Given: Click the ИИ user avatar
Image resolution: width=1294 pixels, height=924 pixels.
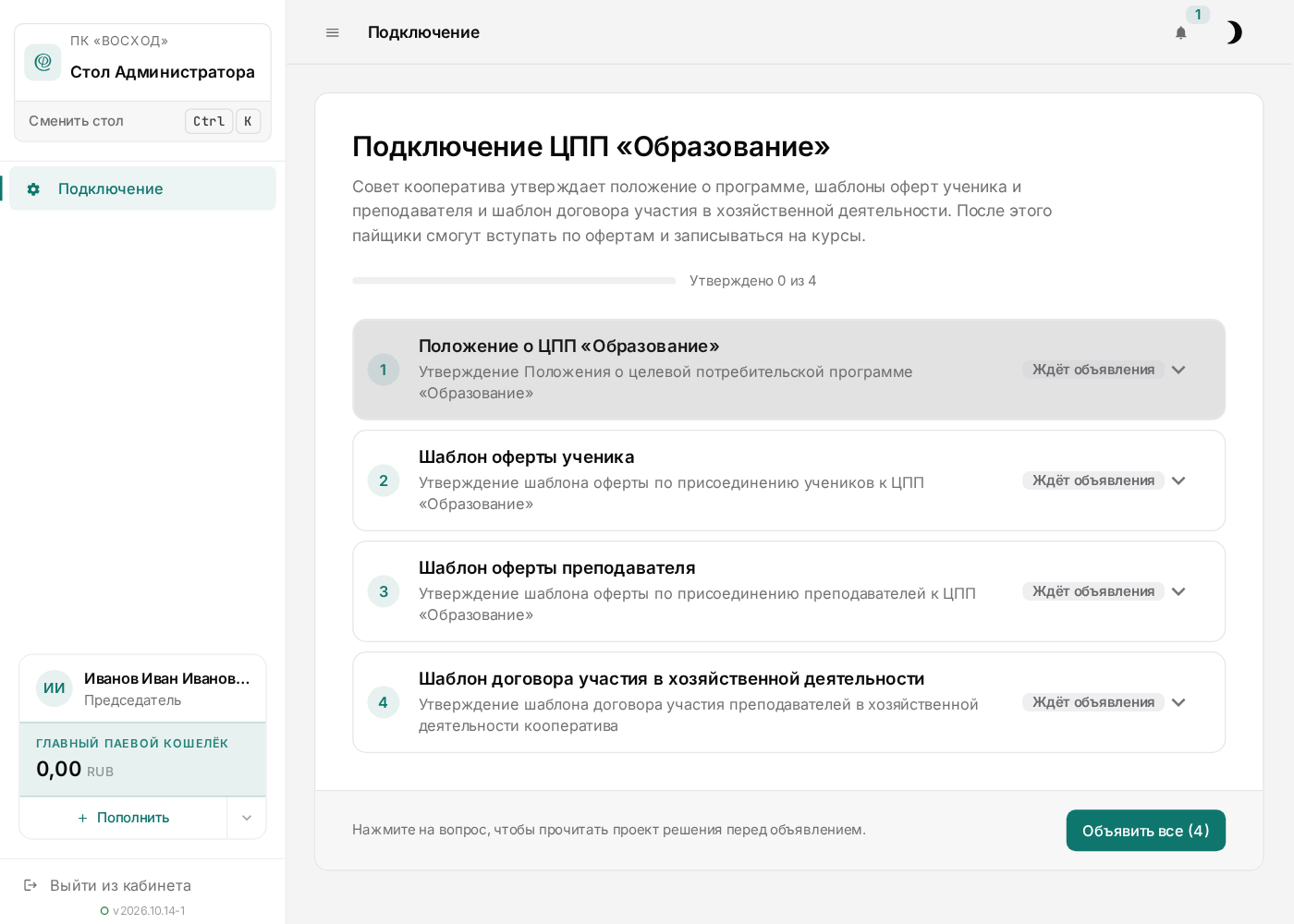Looking at the screenshot, I should click(55, 688).
